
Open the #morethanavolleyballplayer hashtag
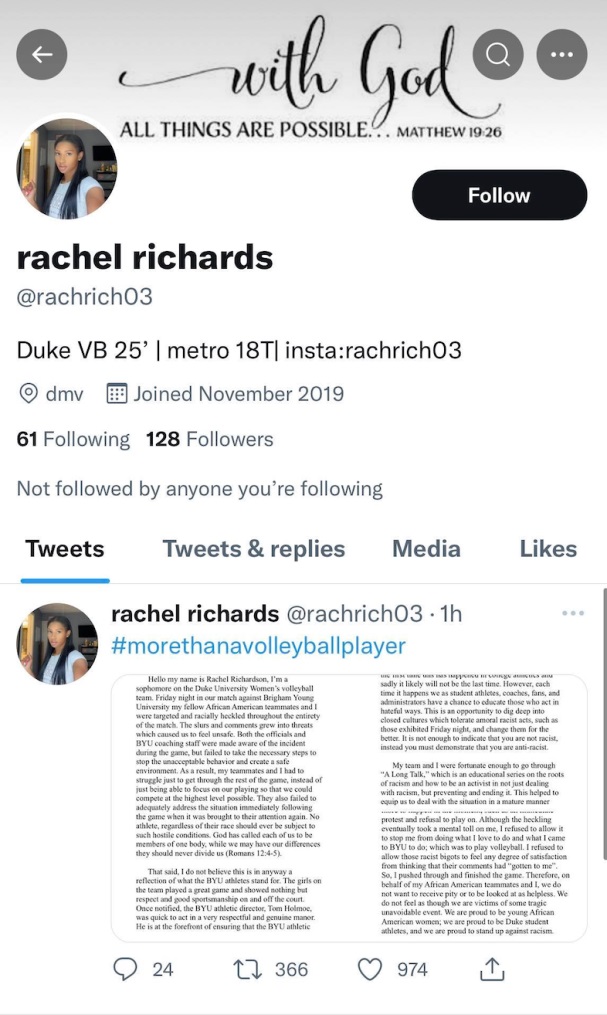pos(258,645)
